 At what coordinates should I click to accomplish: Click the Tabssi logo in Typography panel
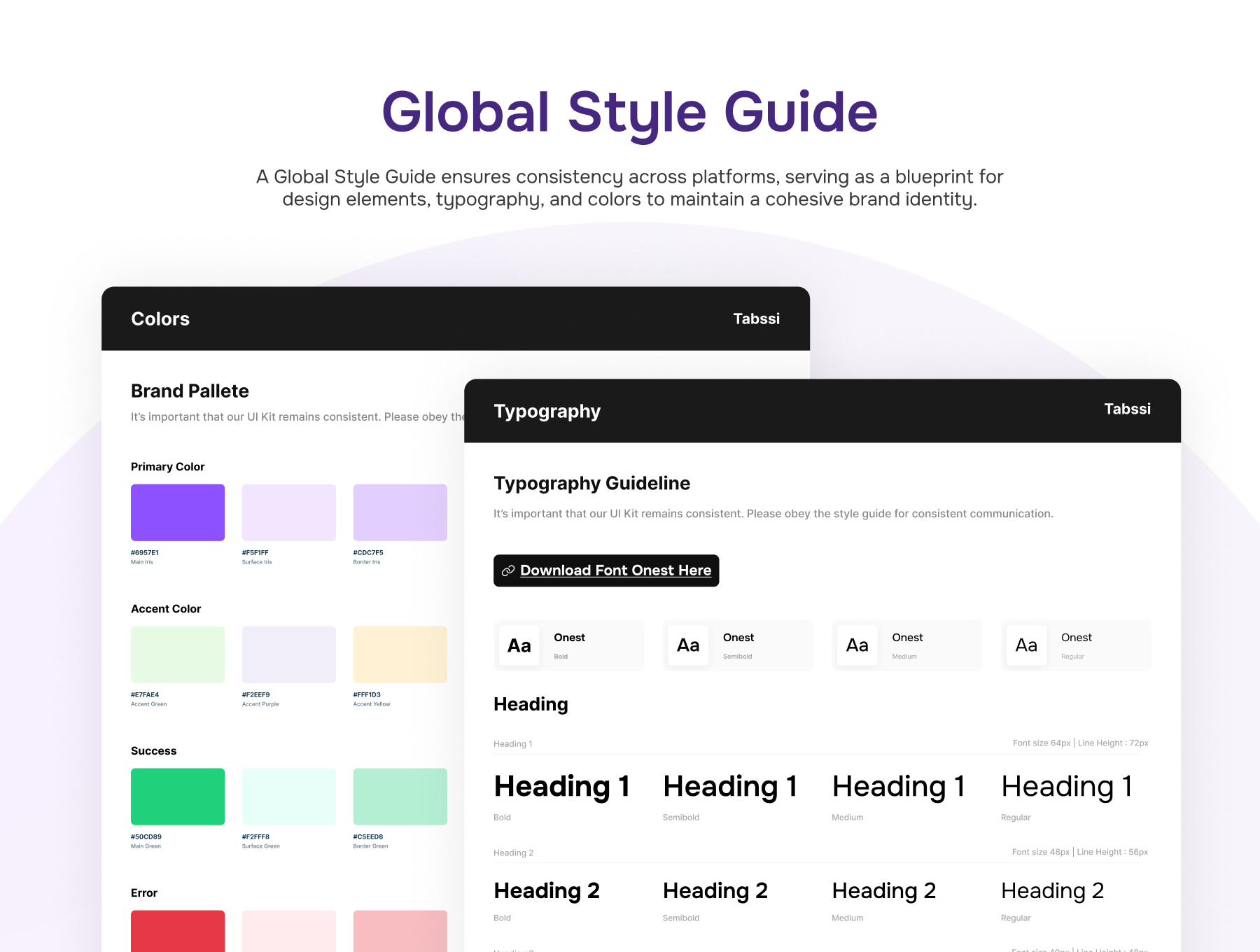[x=1127, y=409]
